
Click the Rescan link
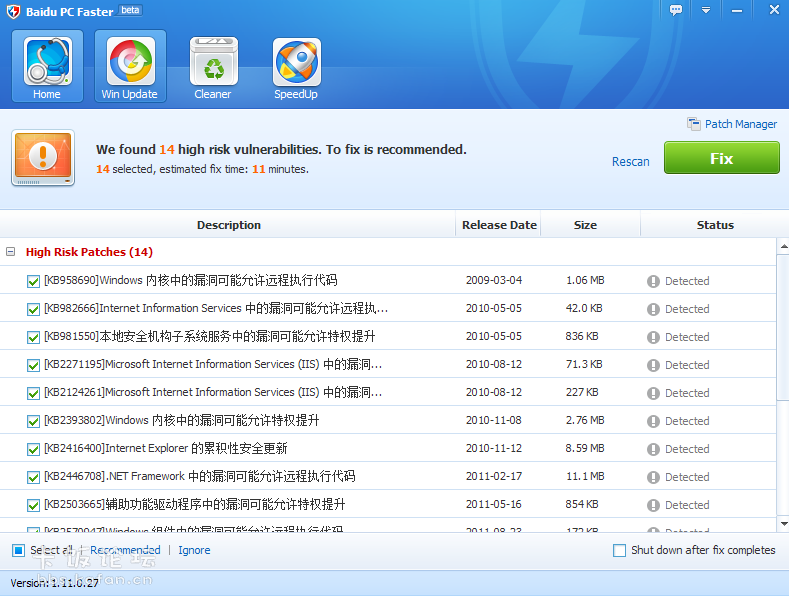click(630, 162)
